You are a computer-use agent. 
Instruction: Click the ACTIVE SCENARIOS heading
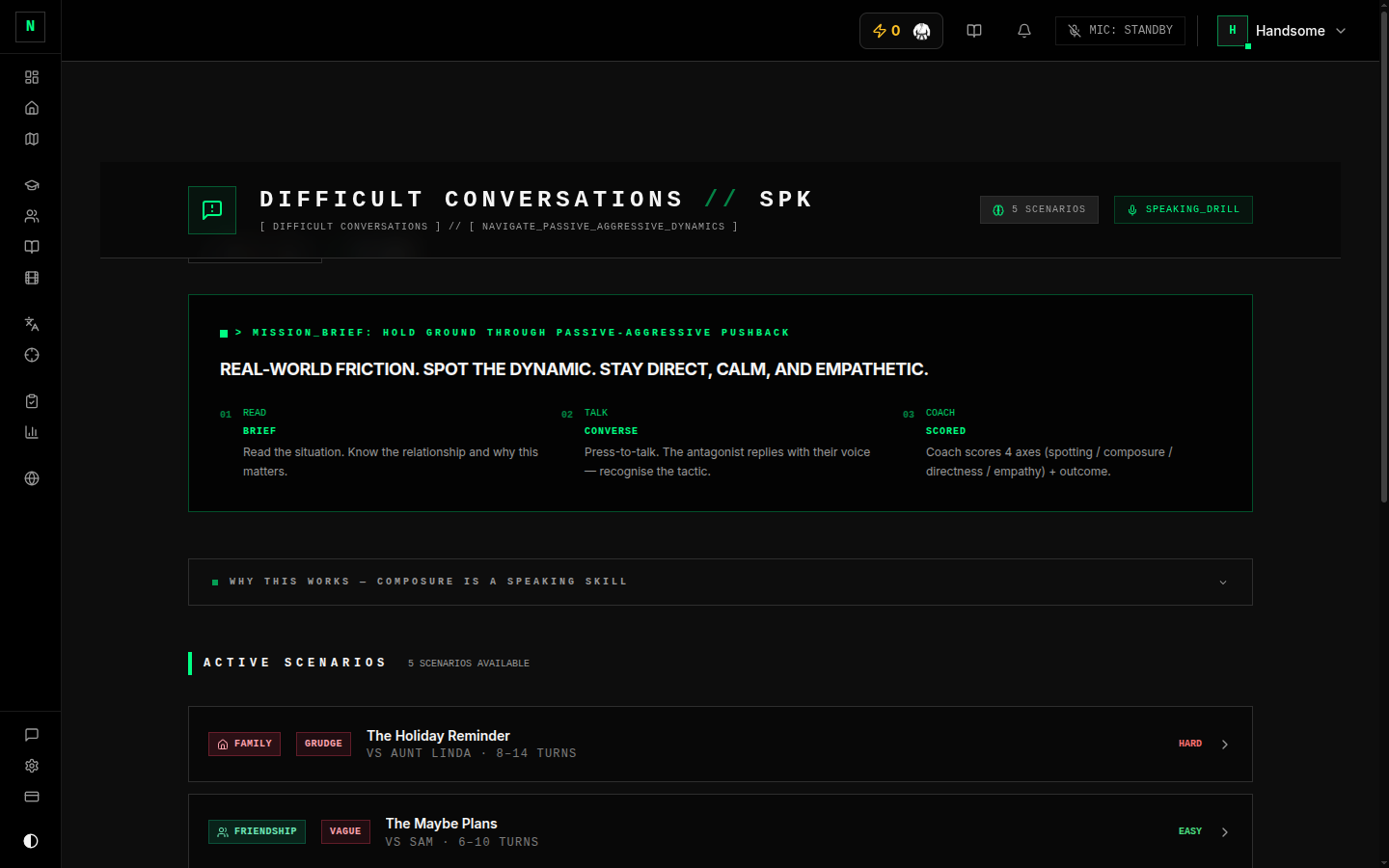pyautogui.click(x=295, y=663)
